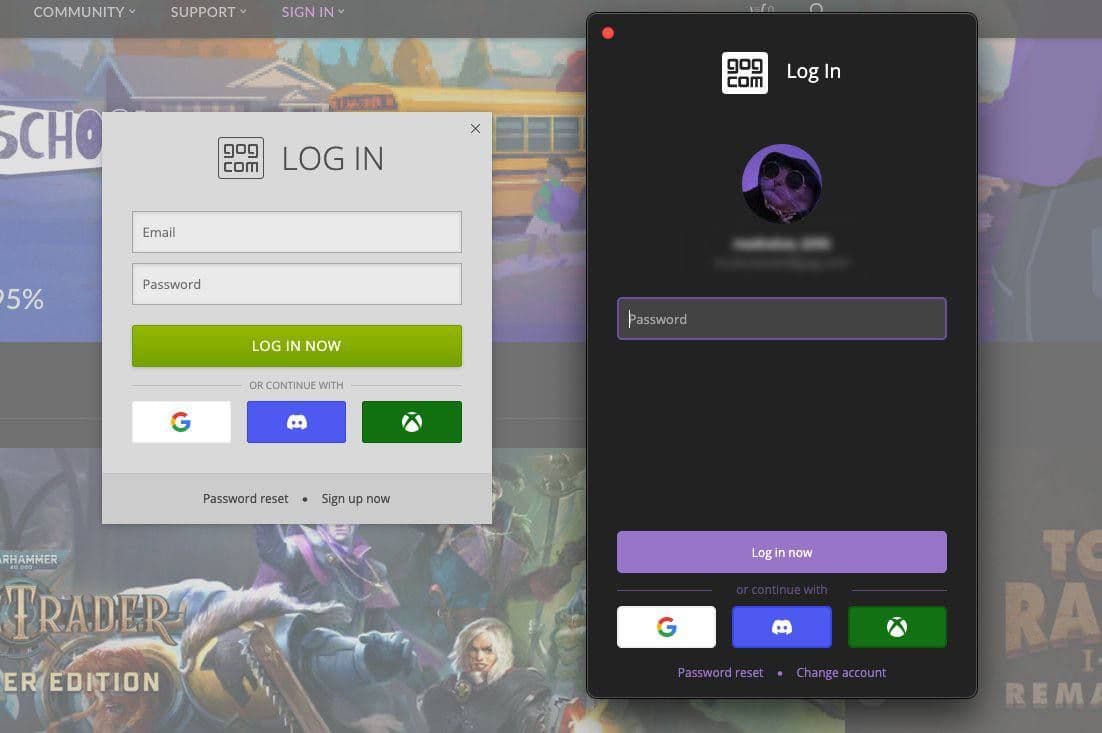Click Password reset link in dark window
This screenshot has width=1102, height=733.
720,673
